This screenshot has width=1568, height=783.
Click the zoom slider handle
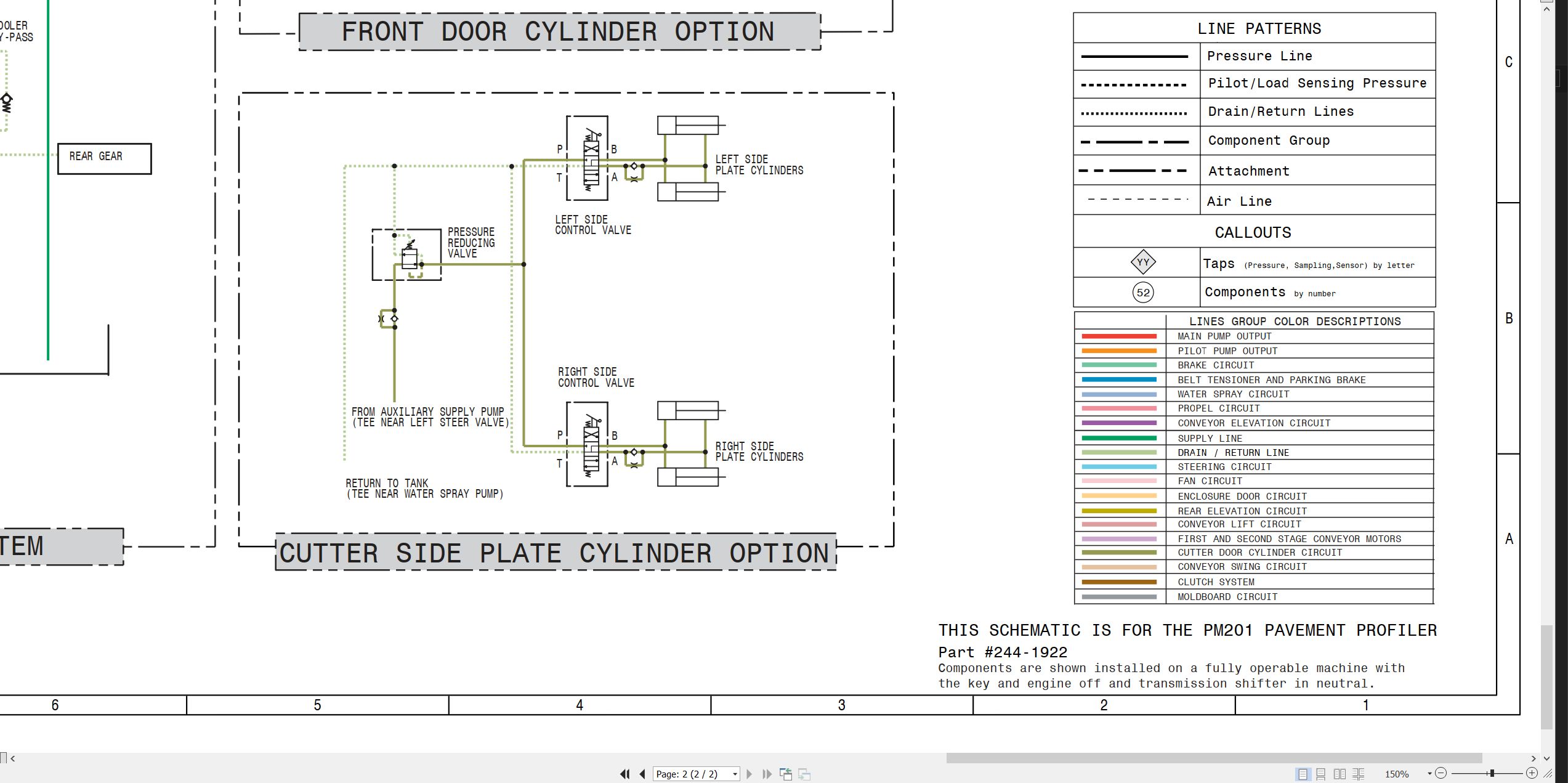click(1492, 773)
